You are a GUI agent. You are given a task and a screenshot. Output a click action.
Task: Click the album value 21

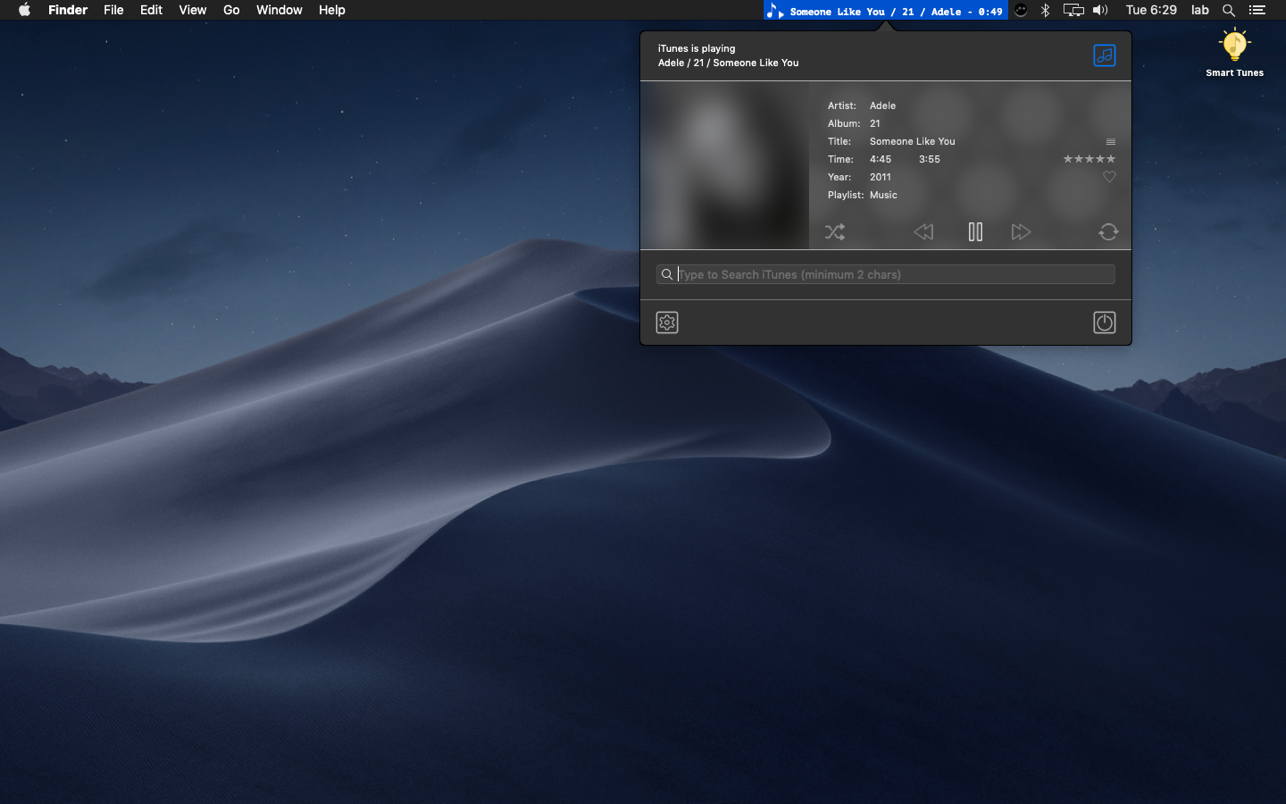point(875,124)
